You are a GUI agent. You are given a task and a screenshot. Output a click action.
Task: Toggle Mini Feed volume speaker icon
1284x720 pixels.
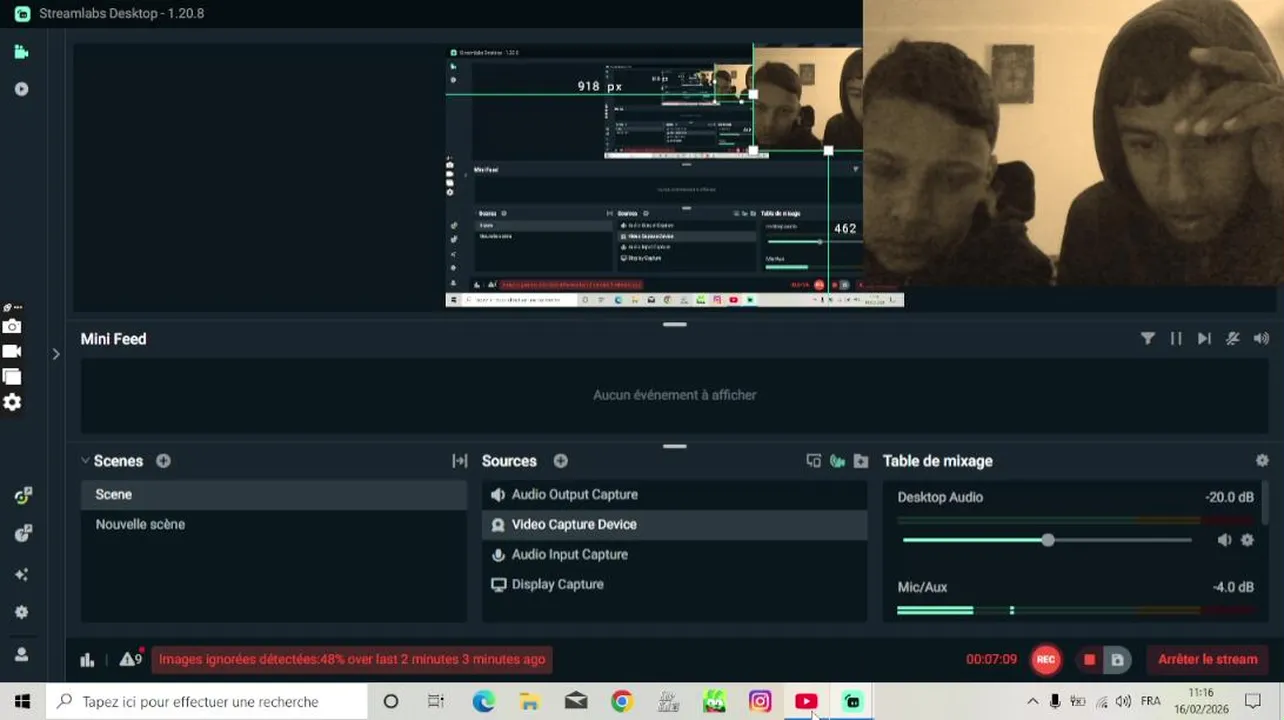pyautogui.click(x=1261, y=339)
